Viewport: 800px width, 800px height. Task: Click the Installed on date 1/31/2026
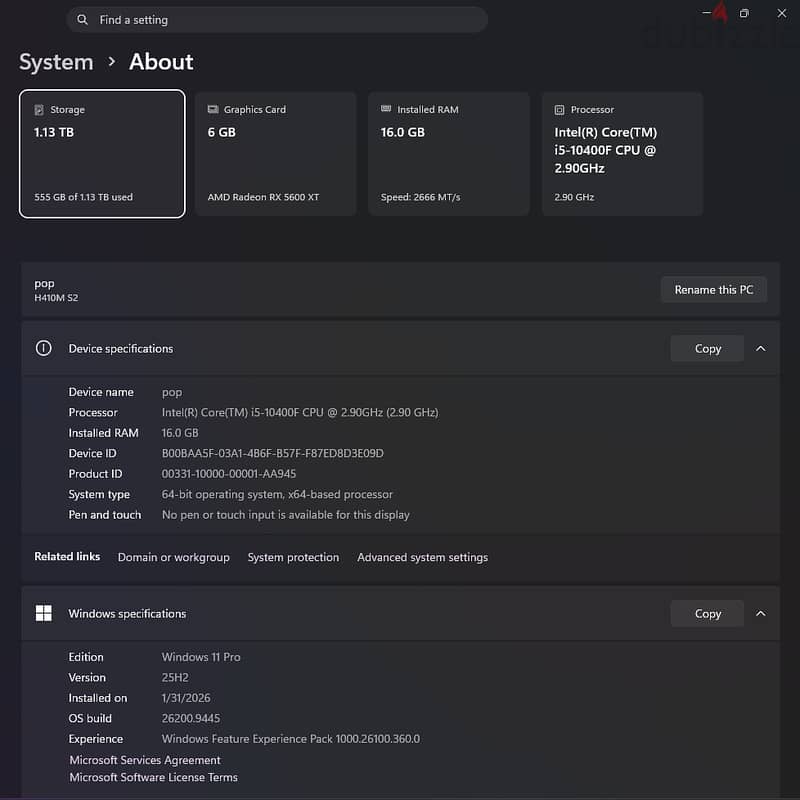click(x=186, y=698)
